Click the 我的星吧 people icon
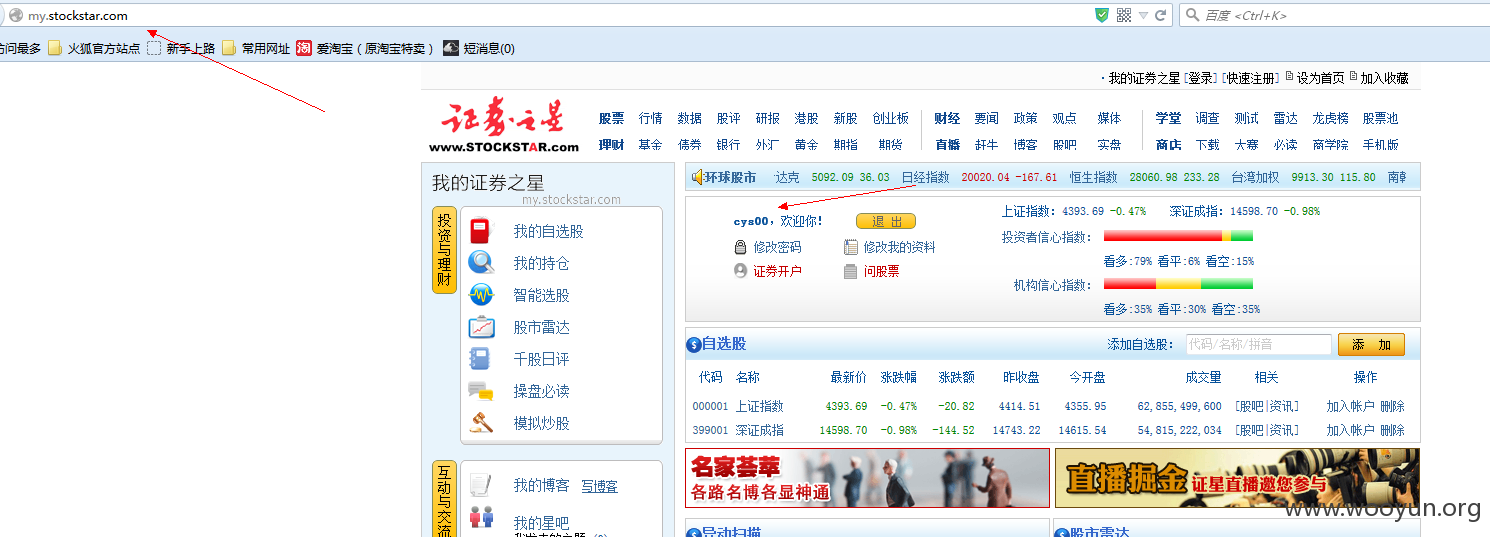This screenshot has width=1490, height=537. coord(481,517)
